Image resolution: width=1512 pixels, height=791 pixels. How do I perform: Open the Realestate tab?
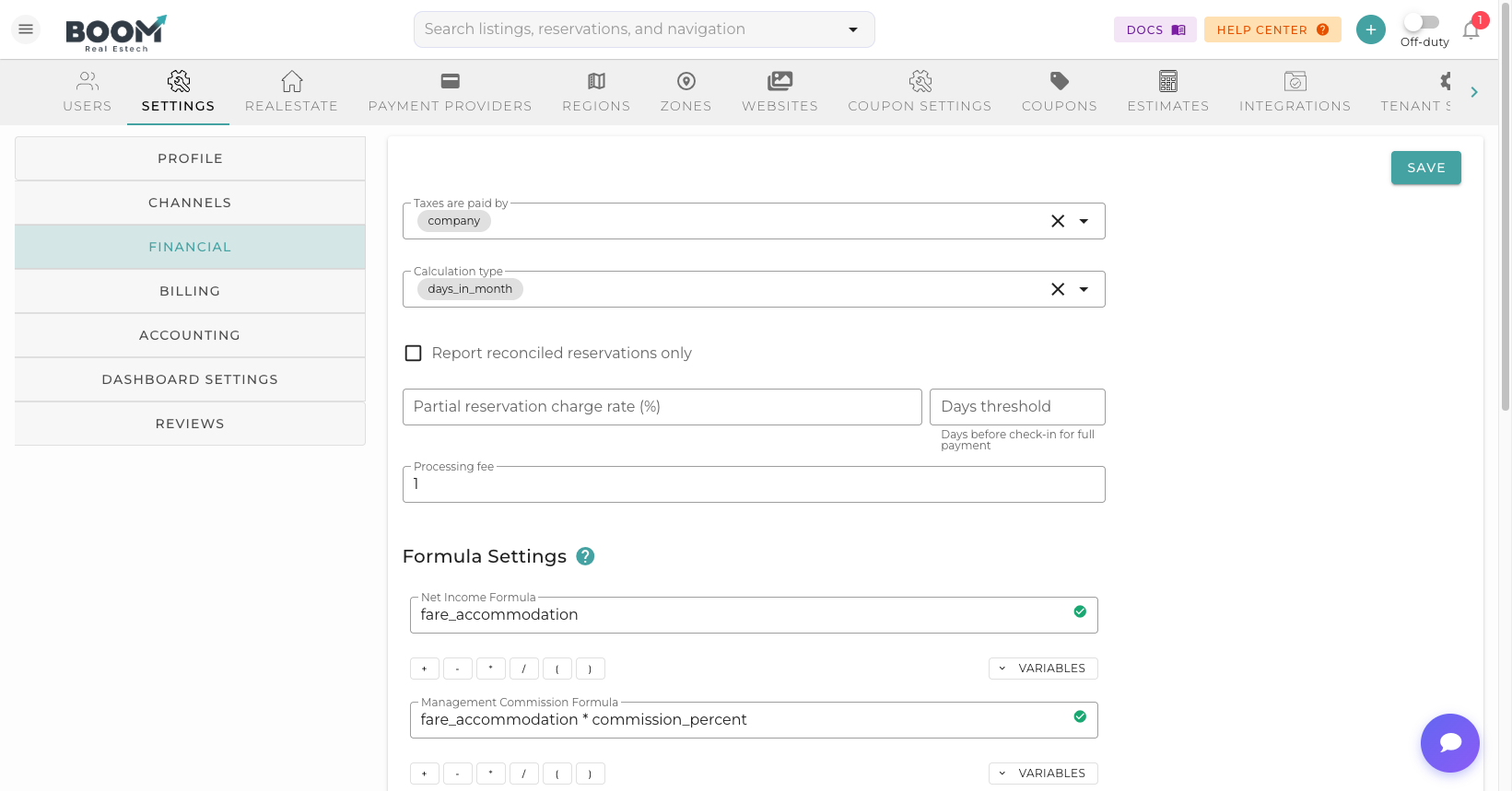(x=291, y=92)
